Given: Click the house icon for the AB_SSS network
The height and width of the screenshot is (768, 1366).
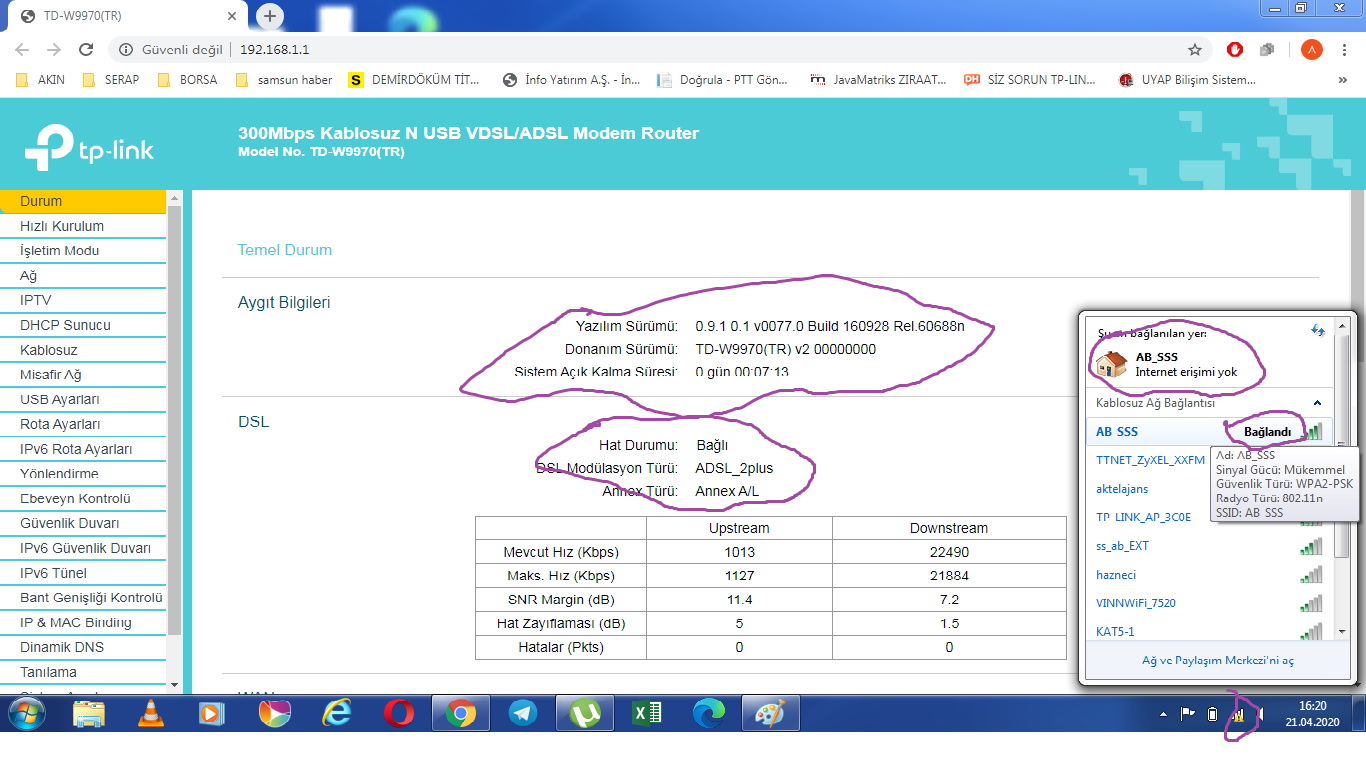Looking at the screenshot, I should click(x=1112, y=364).
